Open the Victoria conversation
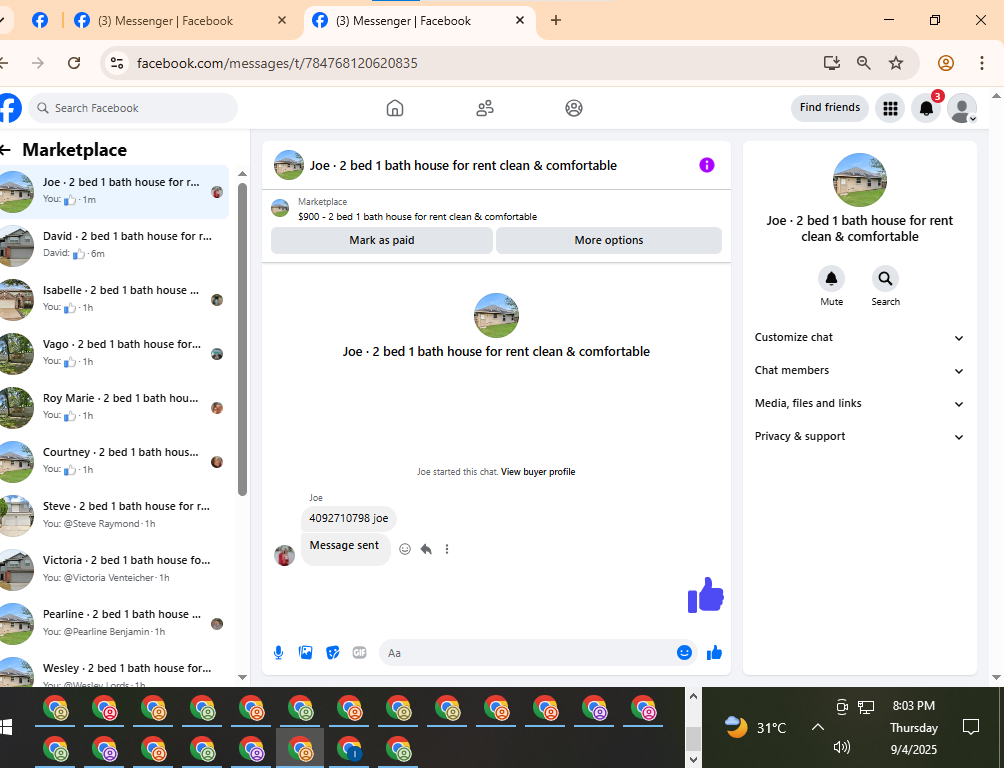Screen dimensions: 1004x768 click(x=114, y=569)
